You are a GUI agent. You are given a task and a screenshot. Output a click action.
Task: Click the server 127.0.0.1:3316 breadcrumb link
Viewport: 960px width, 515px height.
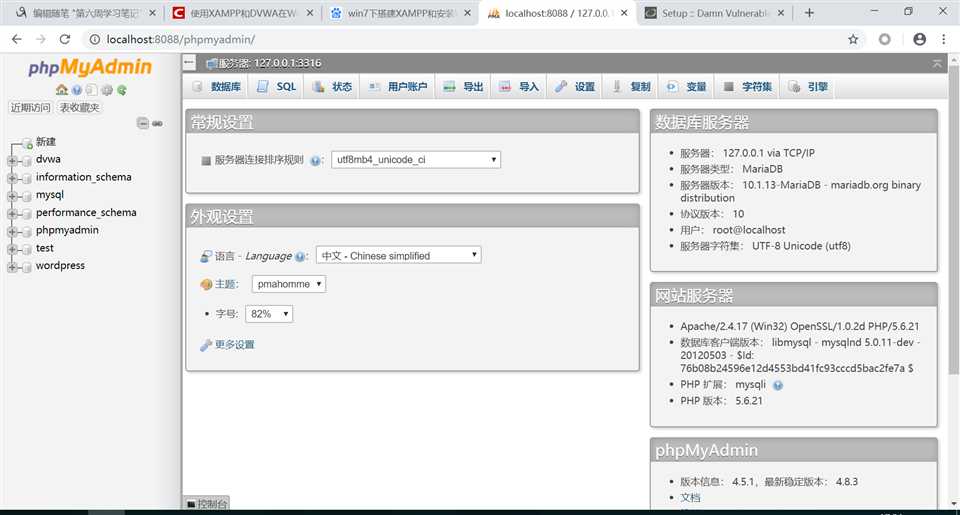(x=269, y=63)
